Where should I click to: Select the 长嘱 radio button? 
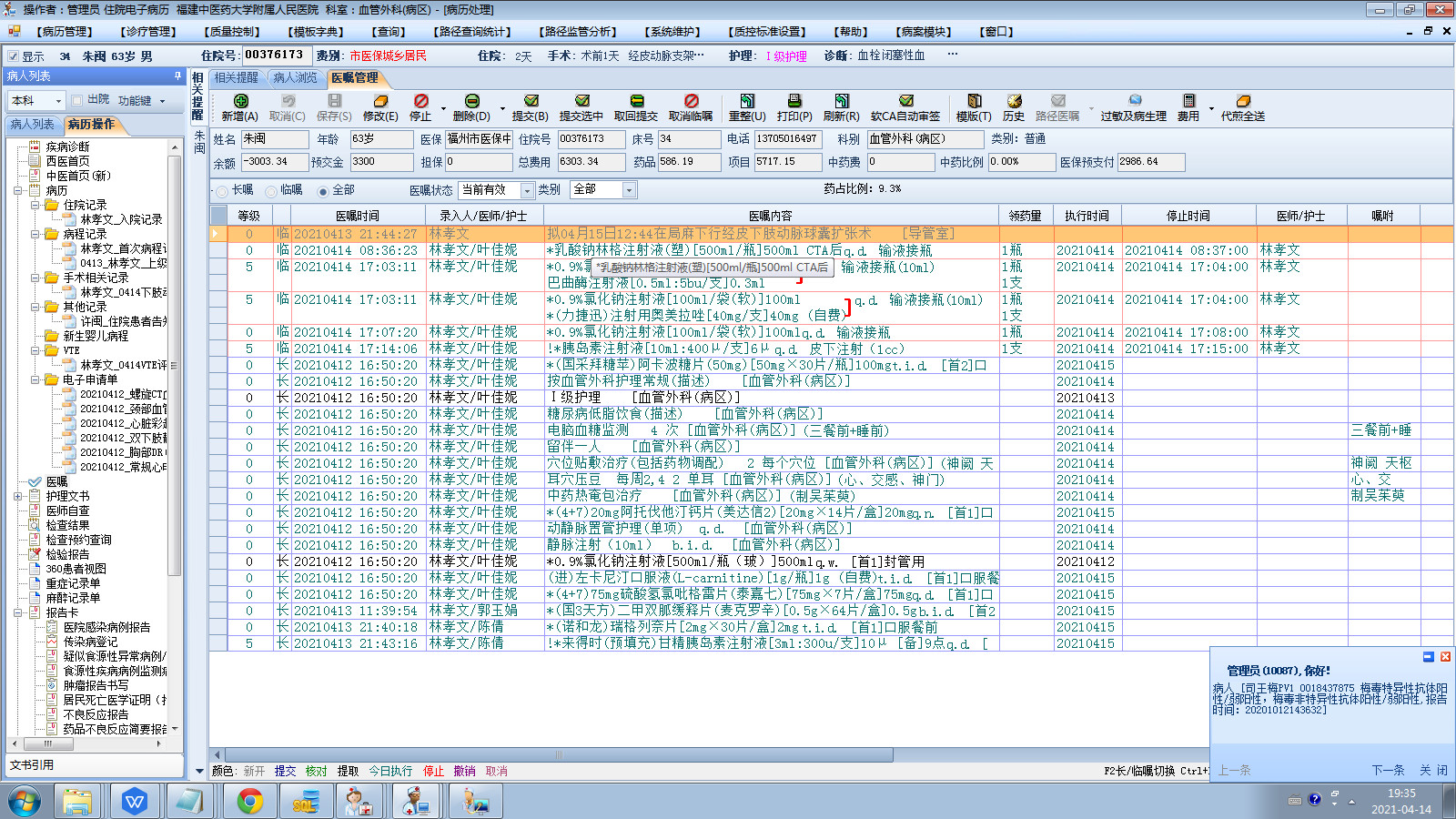point(222,191)
